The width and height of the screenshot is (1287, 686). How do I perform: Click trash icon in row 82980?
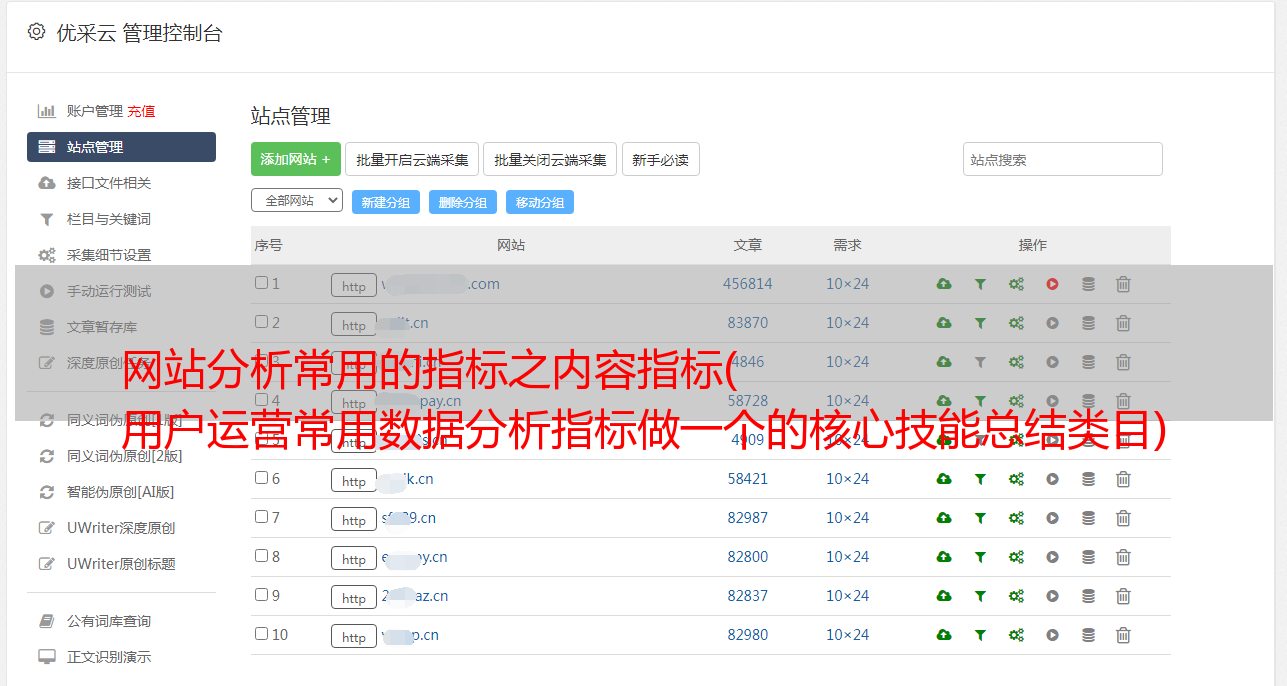pyautogui.click(x=1123, y=635)
